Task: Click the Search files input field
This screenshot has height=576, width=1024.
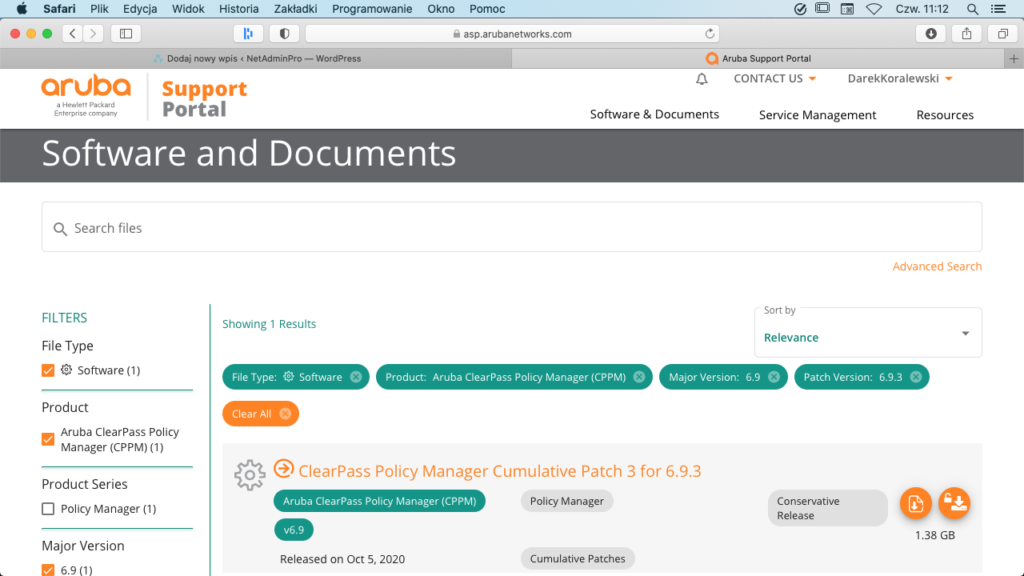Action: tap(510, 228)
